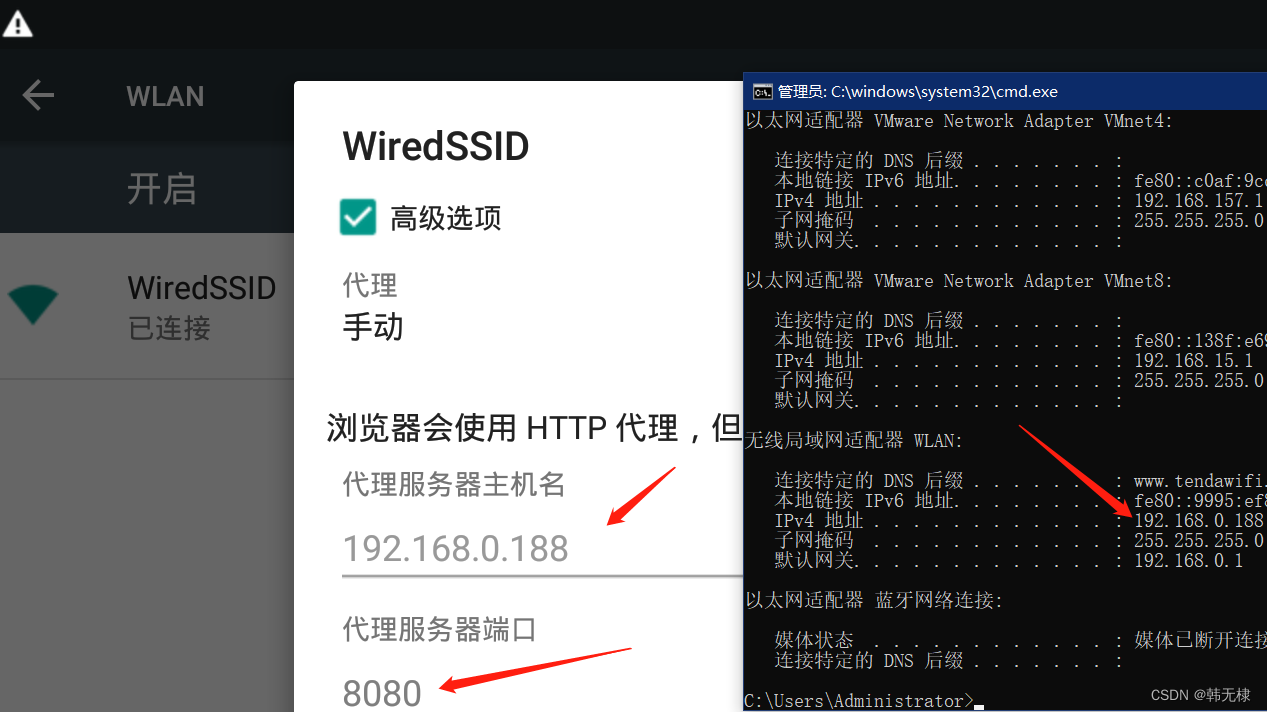Click the 代理服务器端口 field showing 8080
The image size is (1267, 712).
pyautogui.click(x=542, y=692)
